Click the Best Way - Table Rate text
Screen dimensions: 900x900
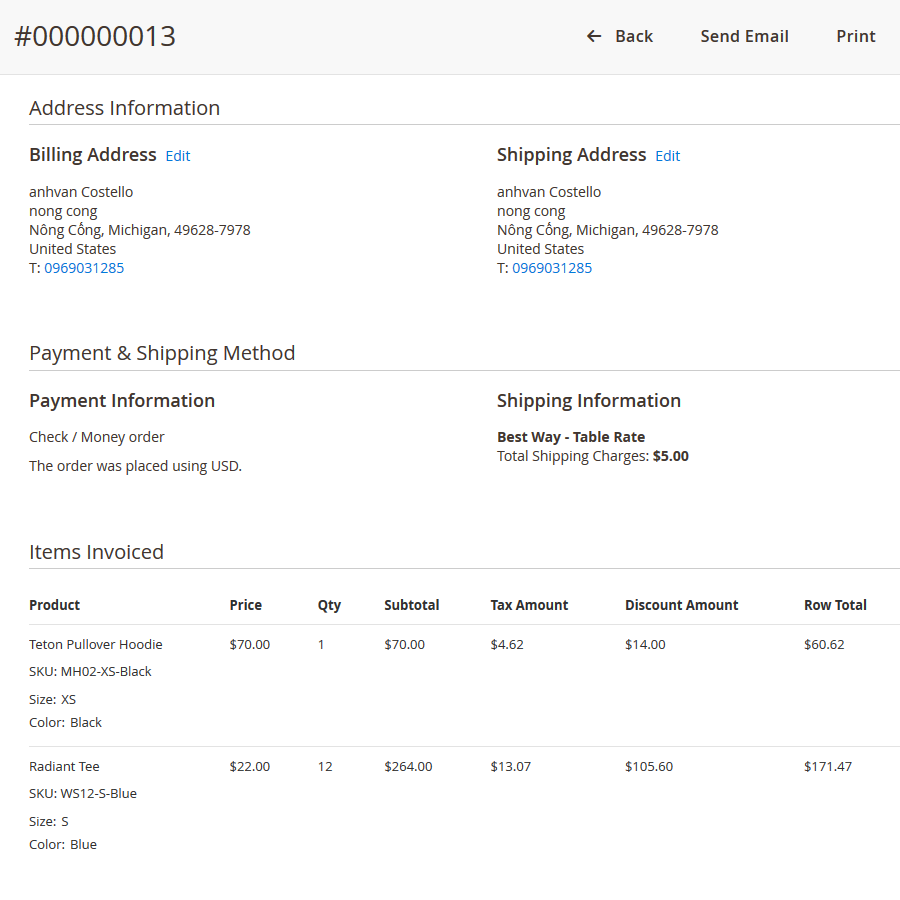tap(571, 437)
